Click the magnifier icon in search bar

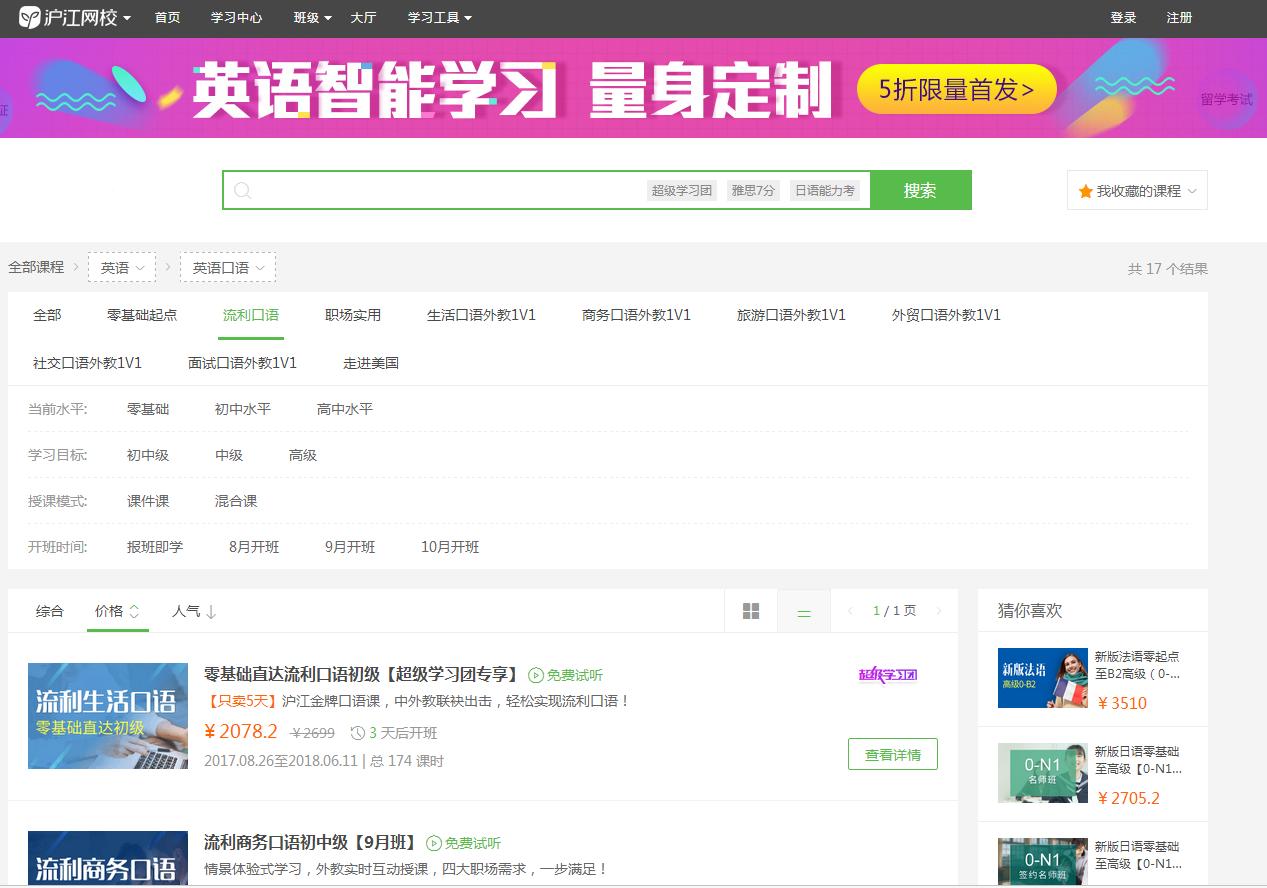243,190
